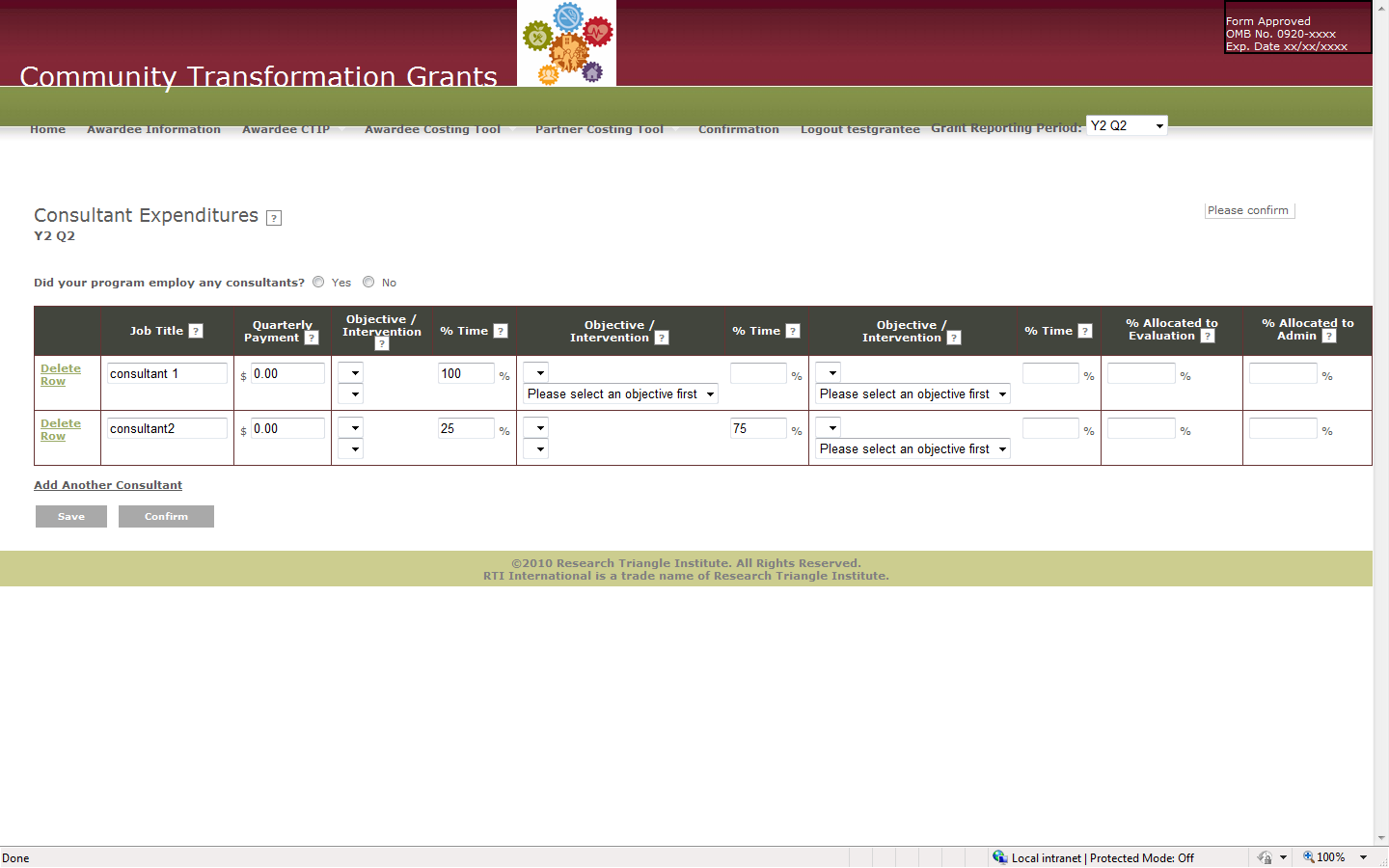Go to the Confirmation page
This screenshot has width=1389, height=868.
[739, 129]
